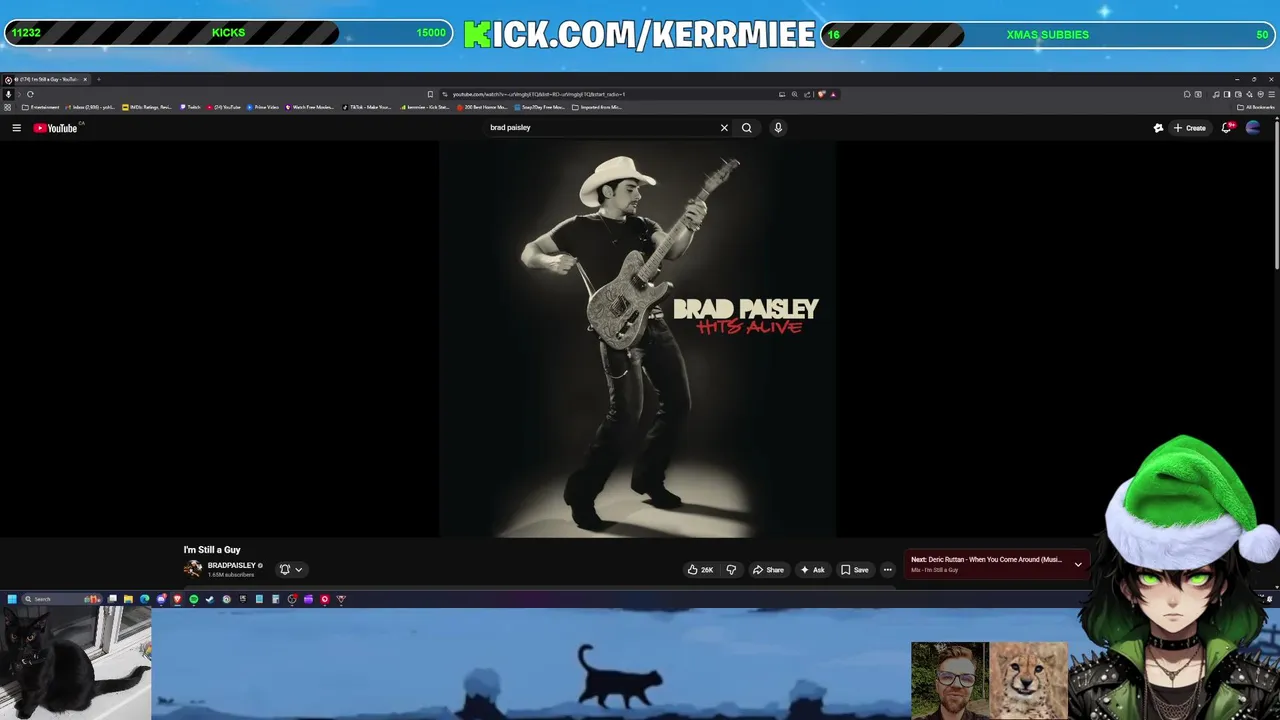Screen dimensions: 1280x720
Task: Open the account avatar menu
Action: [x=1253, y=128]
